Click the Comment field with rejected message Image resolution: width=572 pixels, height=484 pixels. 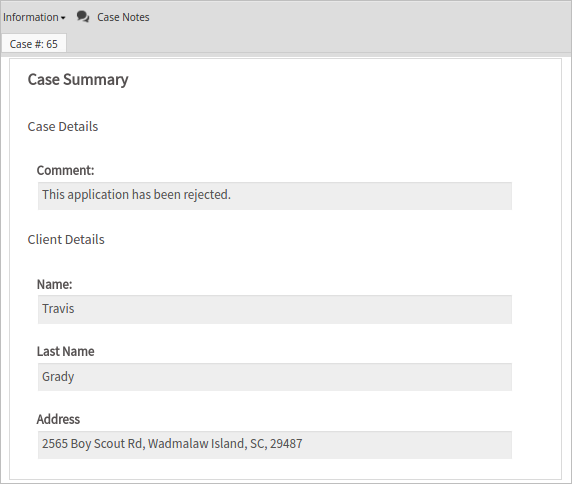[x=275, y=196]
